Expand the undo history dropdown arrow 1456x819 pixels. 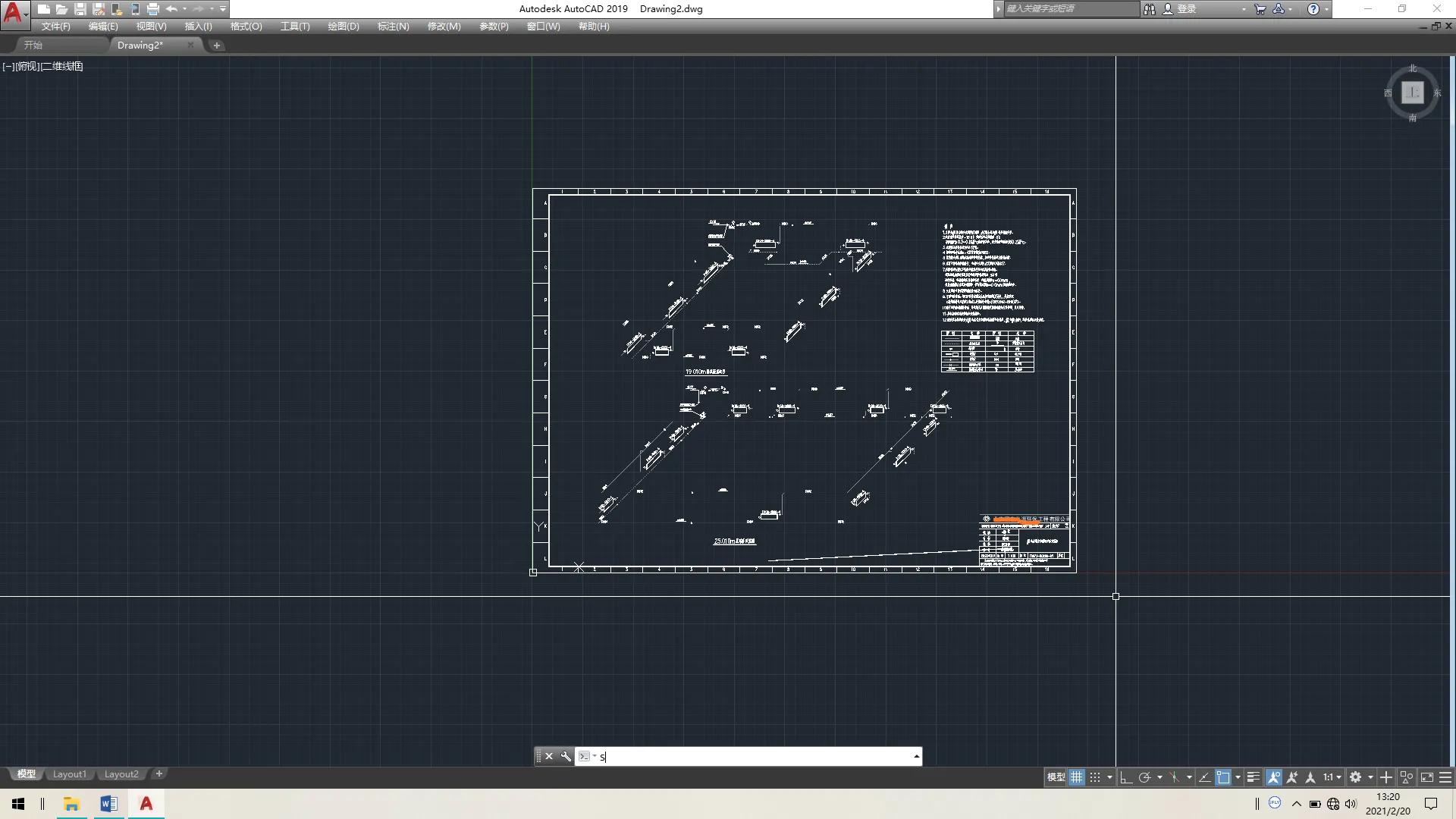184,9
